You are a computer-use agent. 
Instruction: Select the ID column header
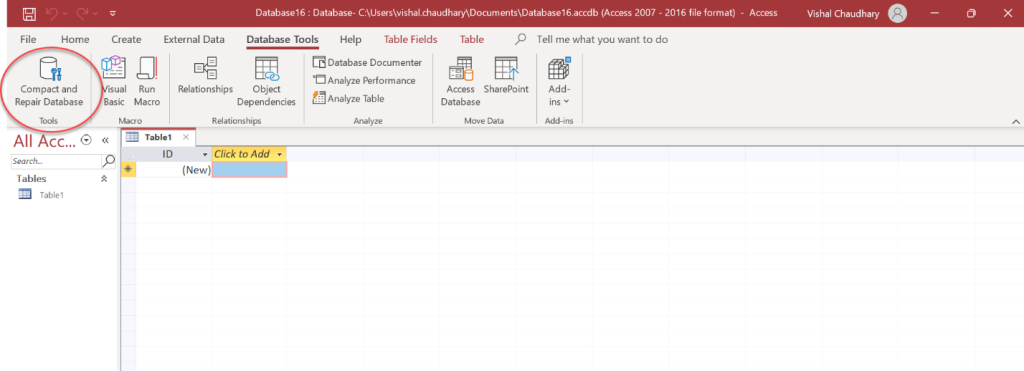pos(168,154)
